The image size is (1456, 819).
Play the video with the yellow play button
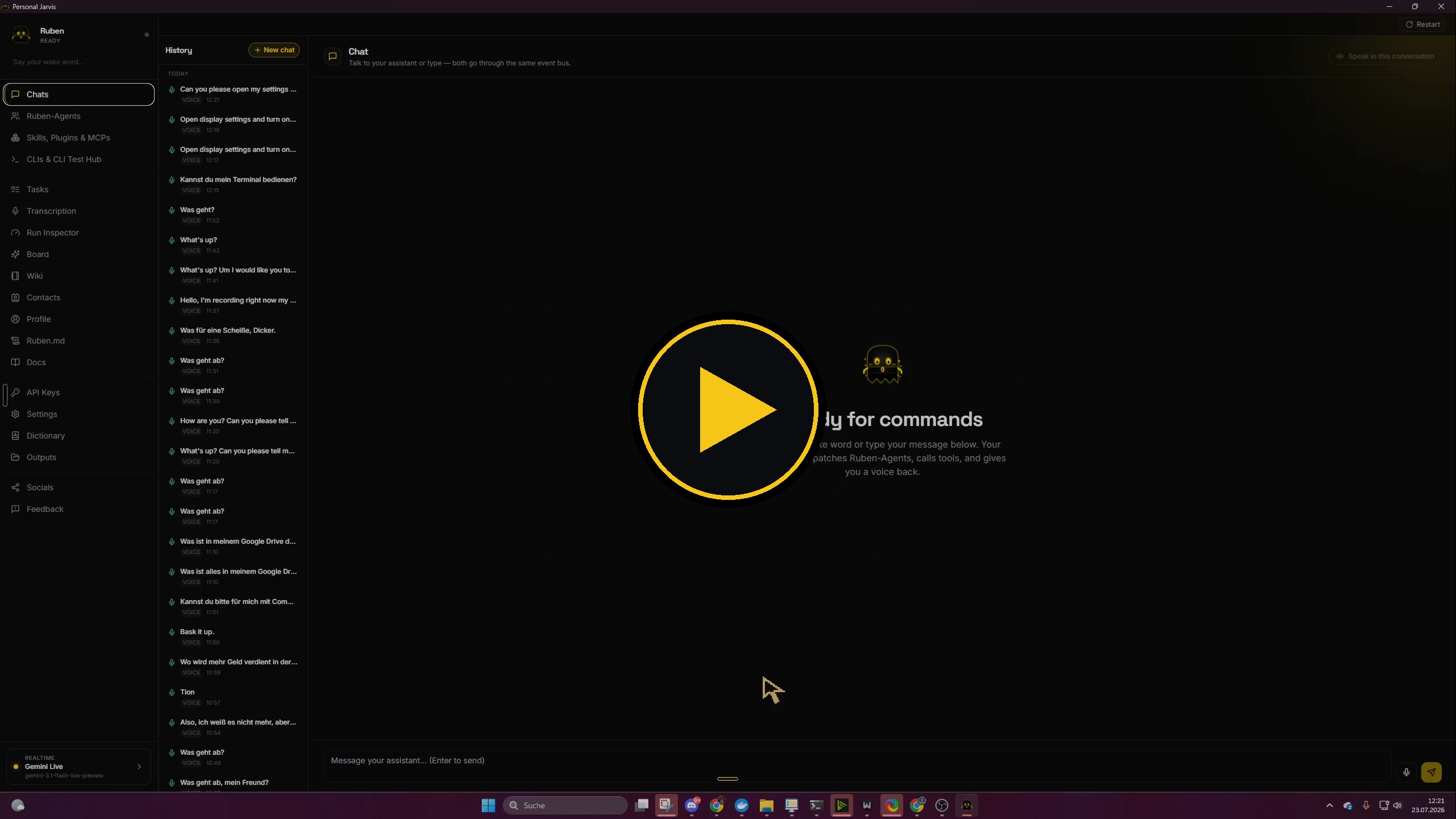728,409
